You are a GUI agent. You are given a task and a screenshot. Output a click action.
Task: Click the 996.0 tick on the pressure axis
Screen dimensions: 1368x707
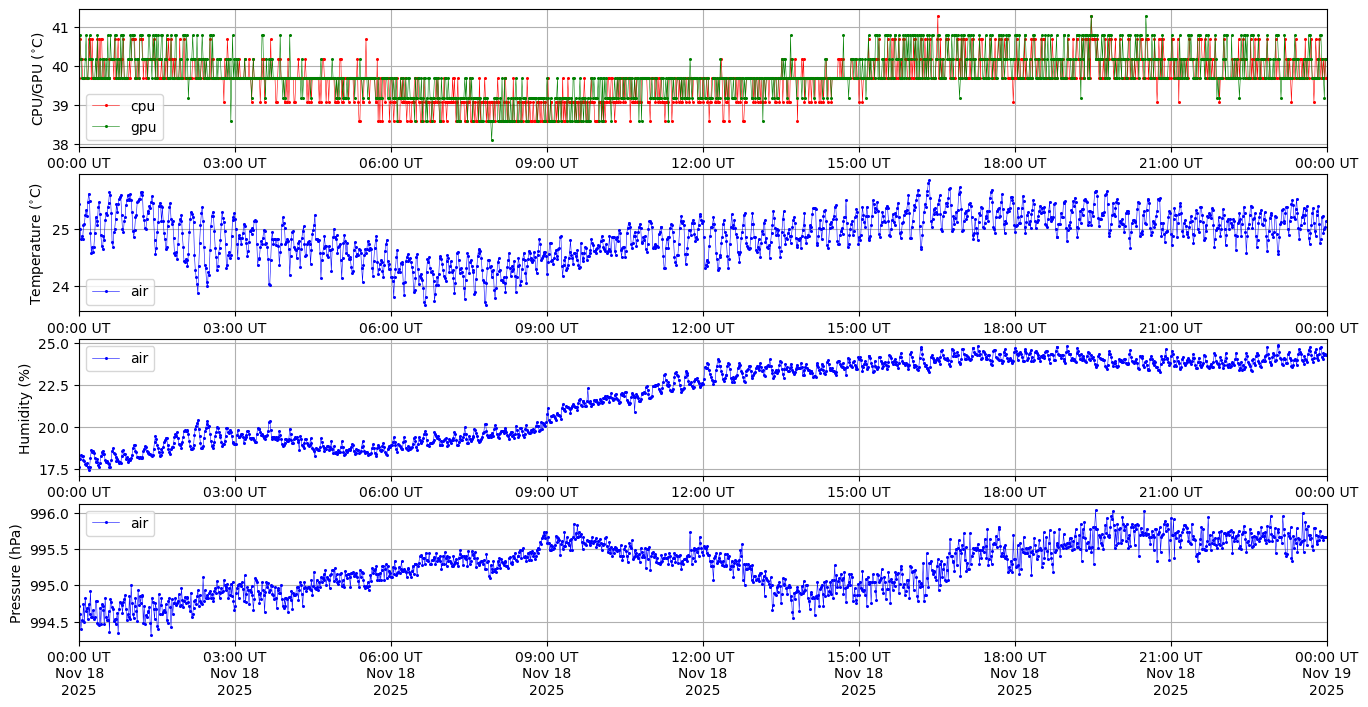[x=52, y=513]
